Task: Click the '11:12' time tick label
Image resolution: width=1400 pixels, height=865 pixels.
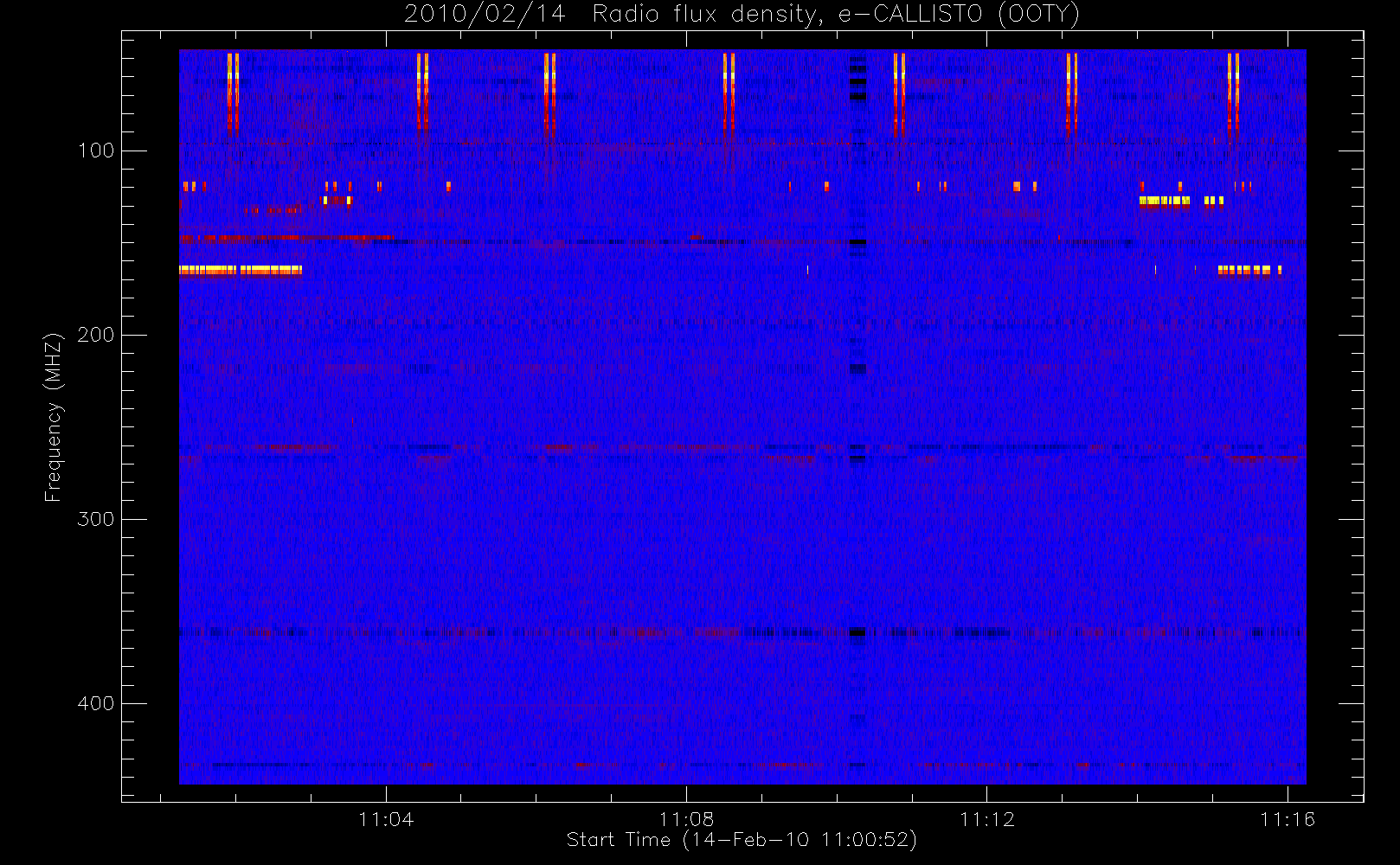Action: pyautogui.click(x=987, y=819)
